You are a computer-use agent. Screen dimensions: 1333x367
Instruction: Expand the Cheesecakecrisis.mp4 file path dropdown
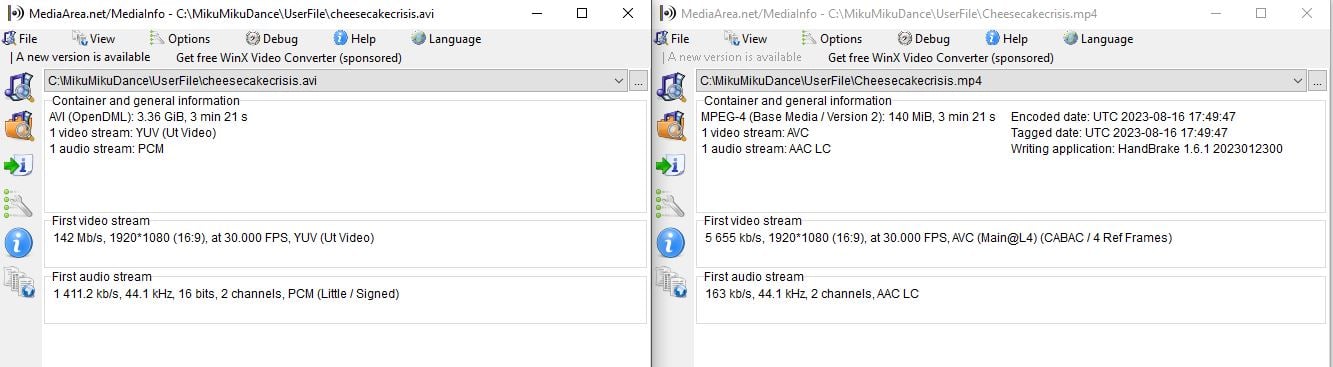(1298, 81)
